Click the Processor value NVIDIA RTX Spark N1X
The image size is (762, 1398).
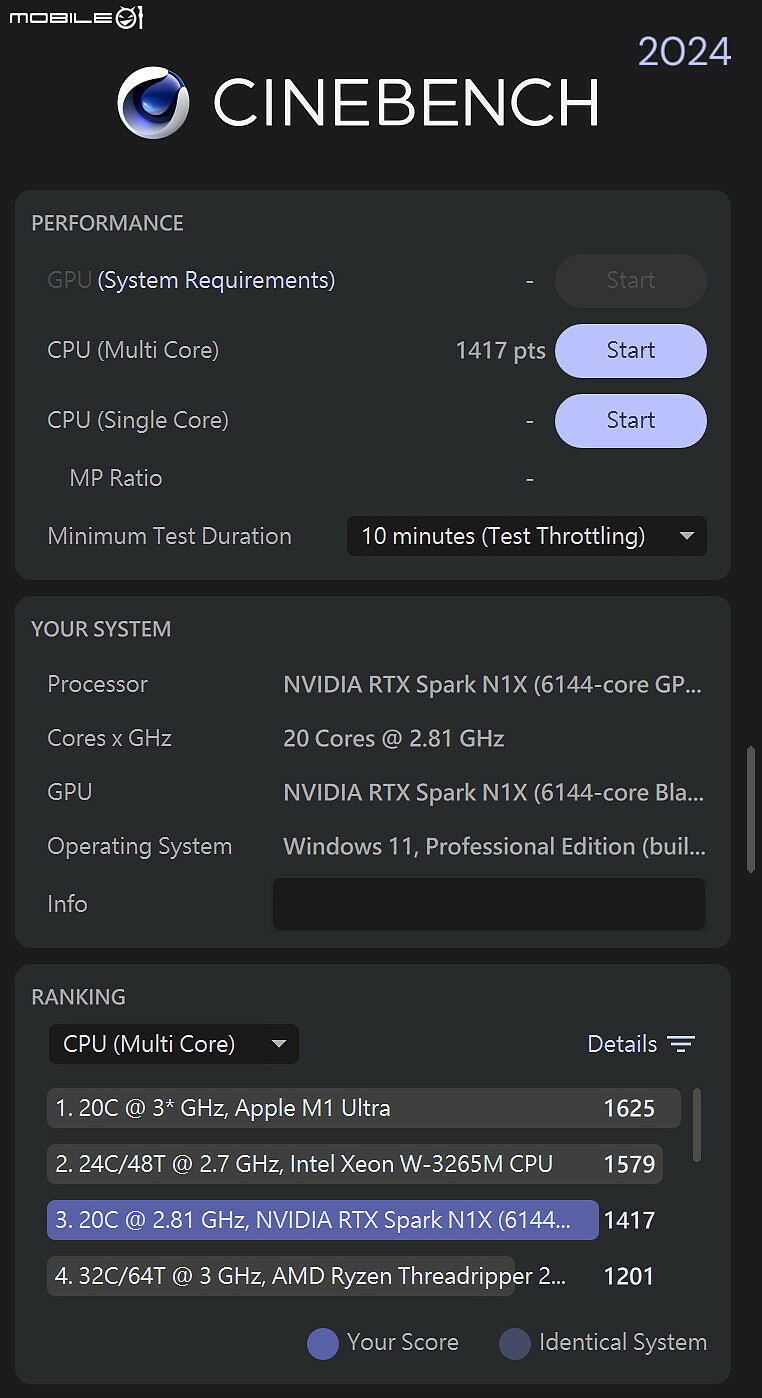[493, 685]
